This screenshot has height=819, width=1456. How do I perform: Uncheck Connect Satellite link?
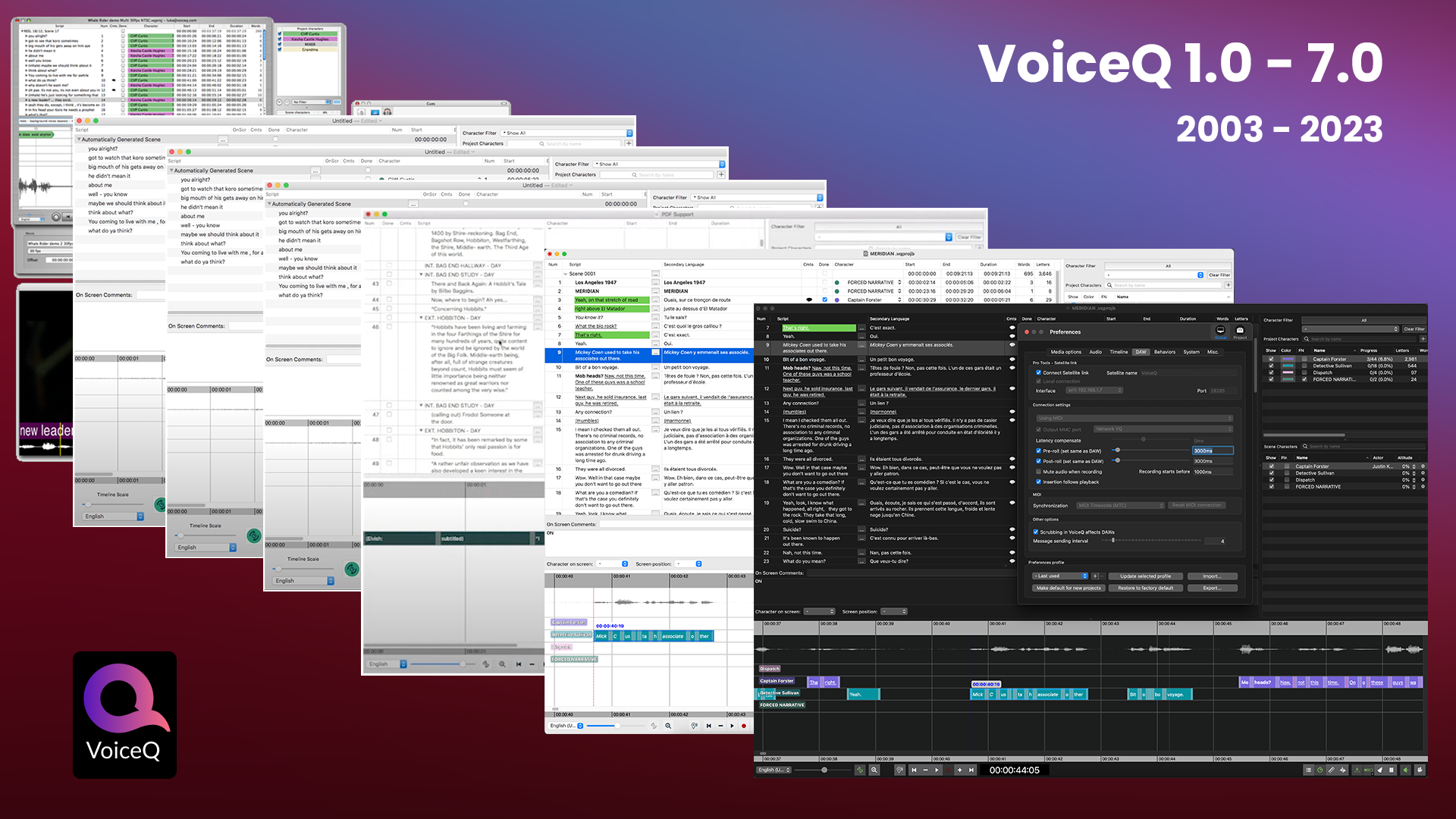(x=1038, y=372)
